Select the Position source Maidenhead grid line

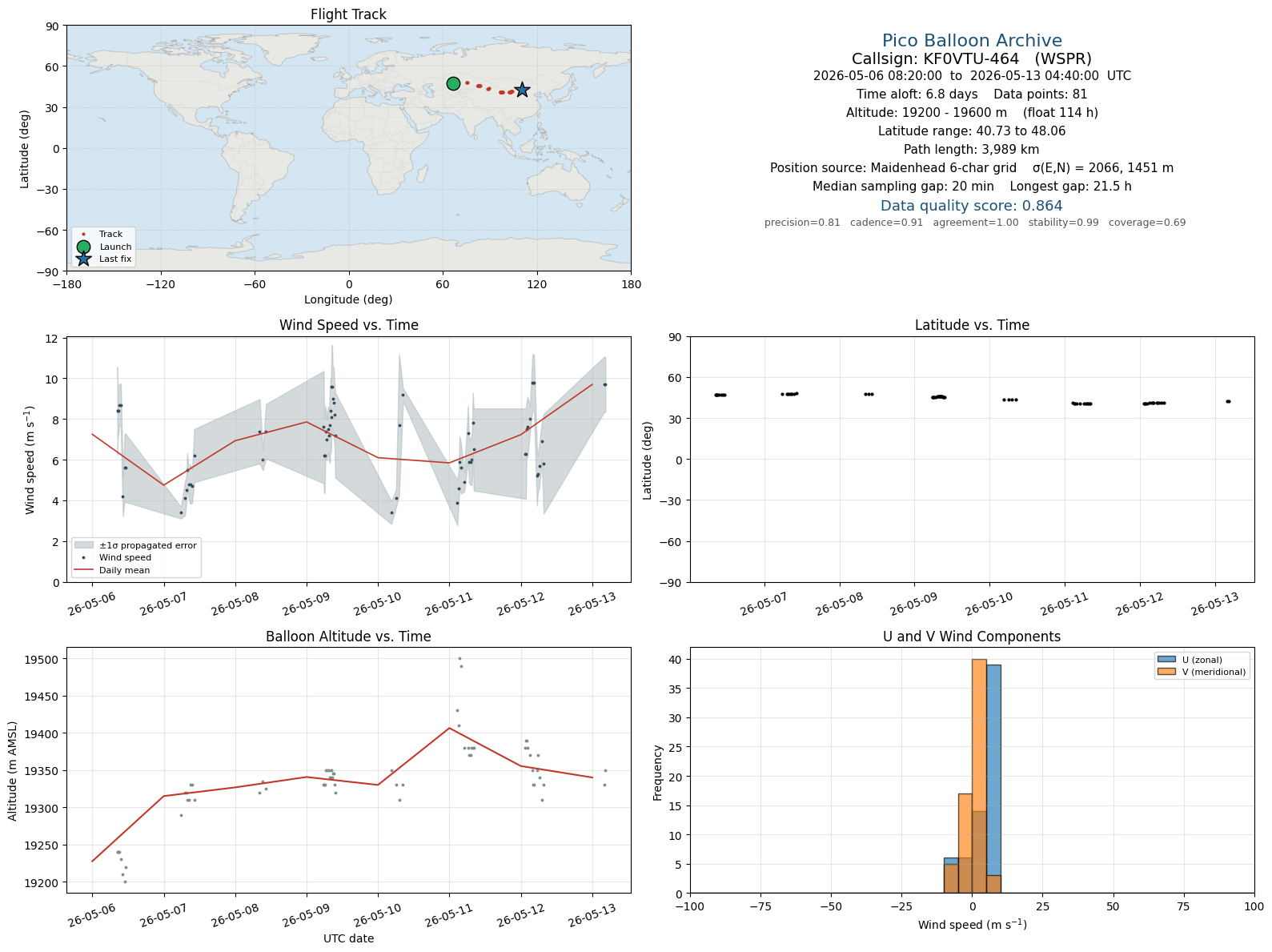coord(972,168)
